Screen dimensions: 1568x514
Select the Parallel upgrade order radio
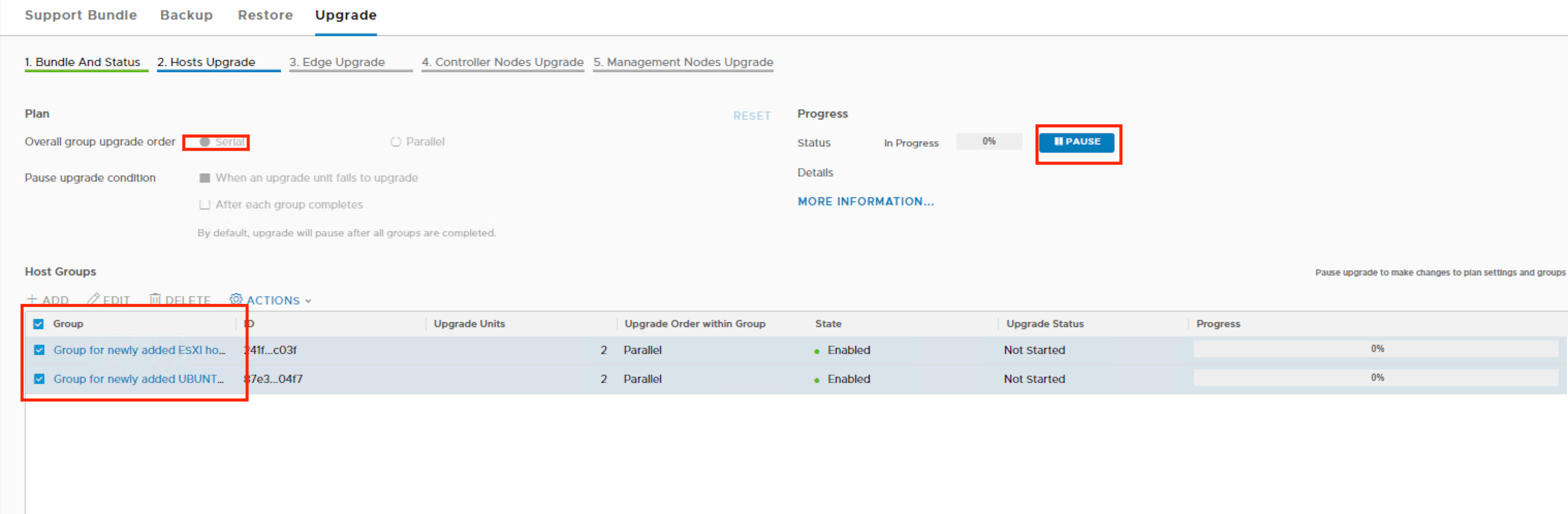(x=396, y=142)
